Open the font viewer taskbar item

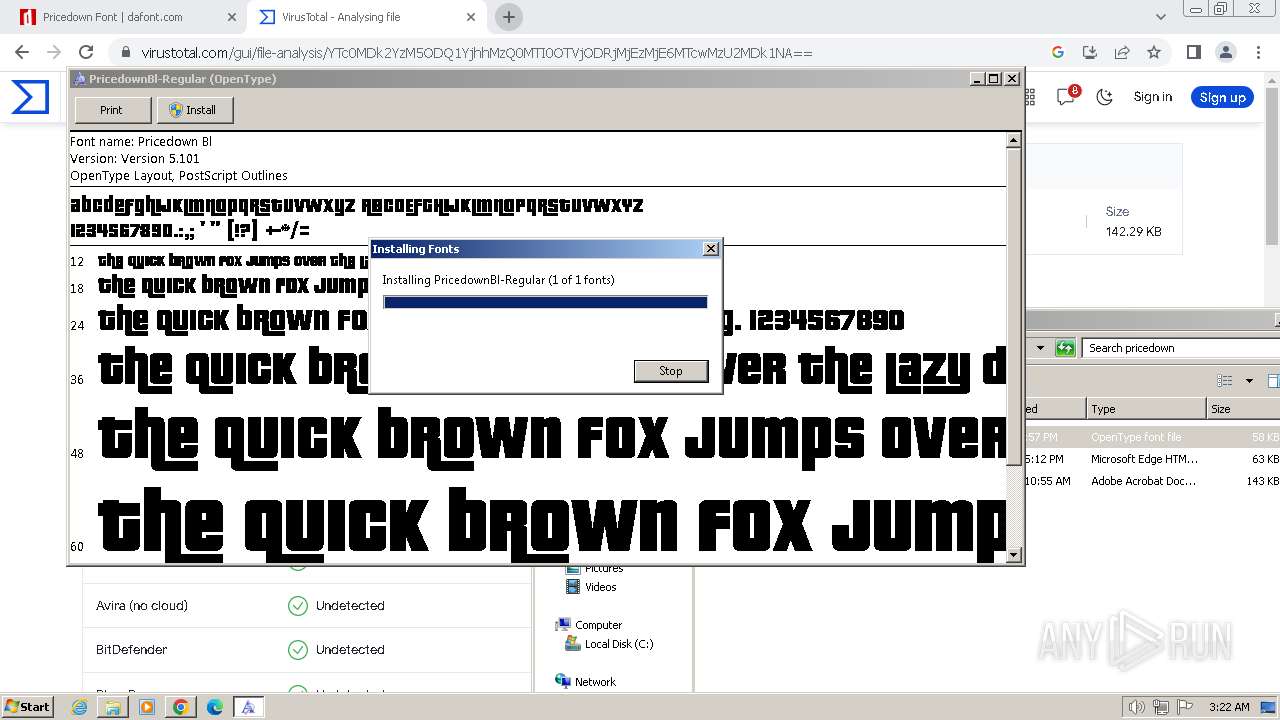pyautogui.click(x=248, y=707)
